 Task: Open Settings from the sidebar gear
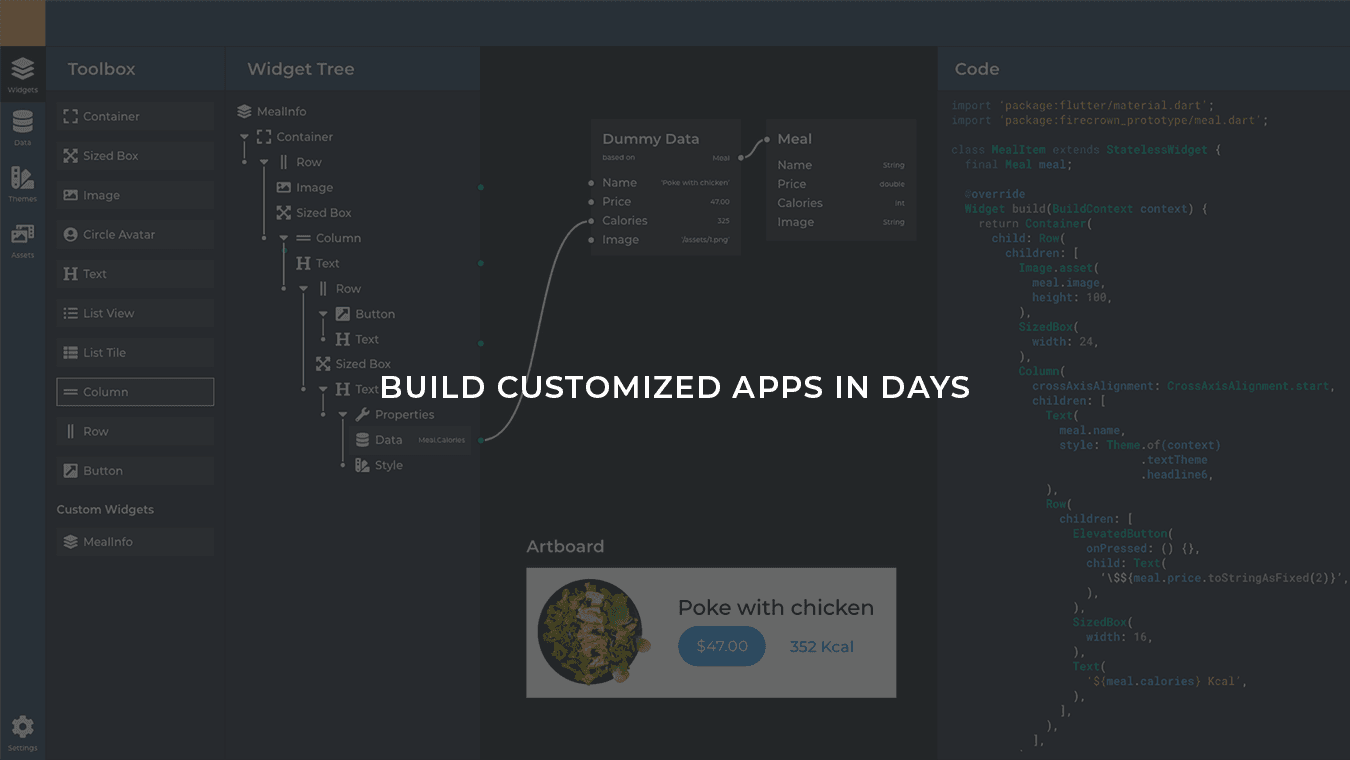point(22,733)
